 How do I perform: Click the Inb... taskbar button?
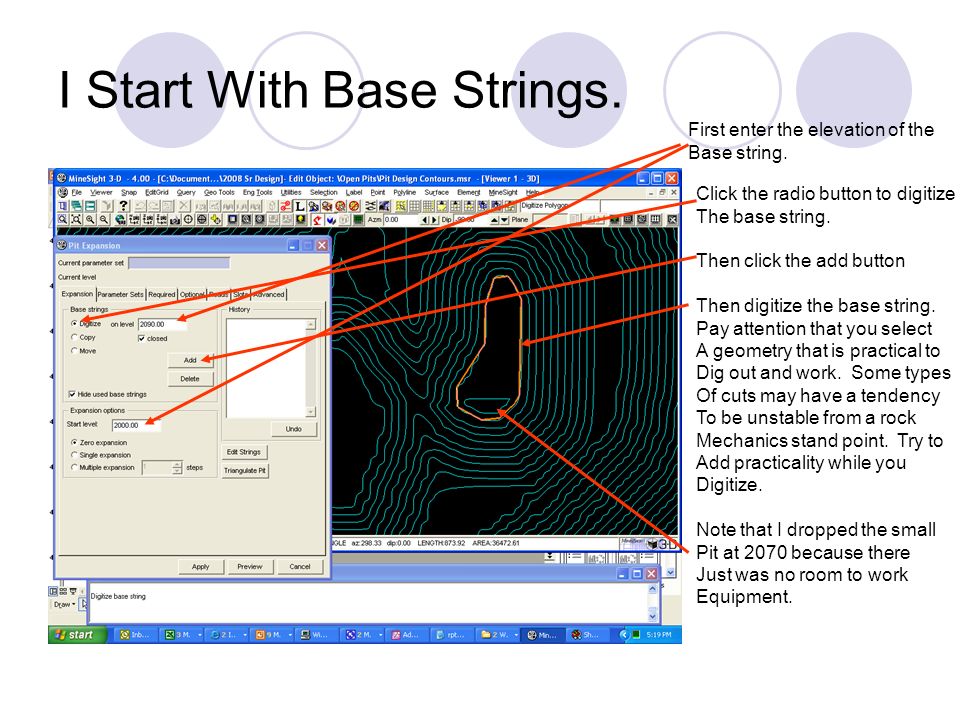tap(136, 635)
